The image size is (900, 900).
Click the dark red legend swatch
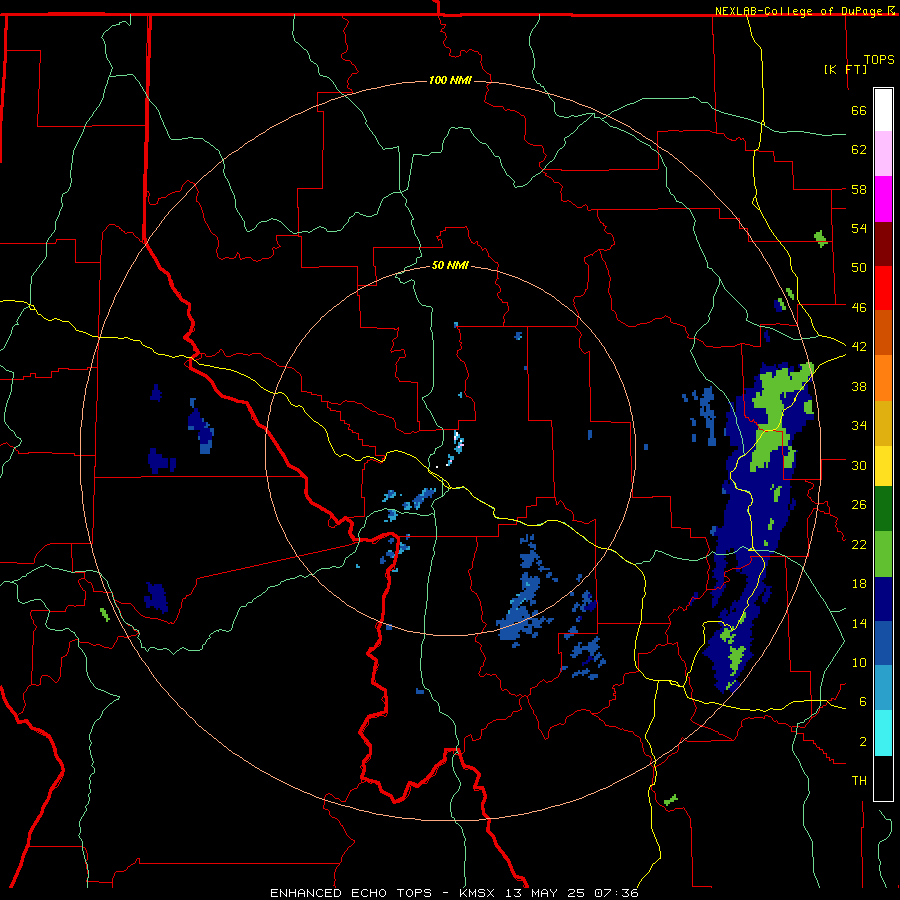coord(883,243)
